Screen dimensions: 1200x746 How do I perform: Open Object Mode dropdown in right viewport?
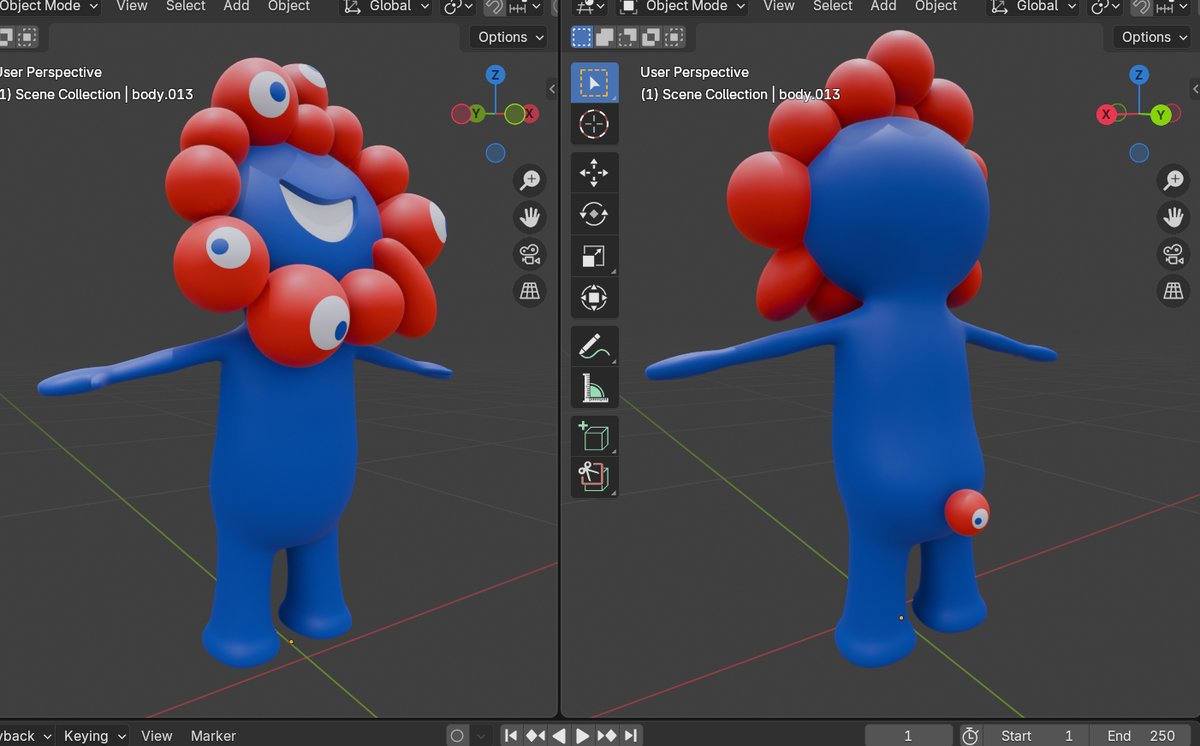683,7
